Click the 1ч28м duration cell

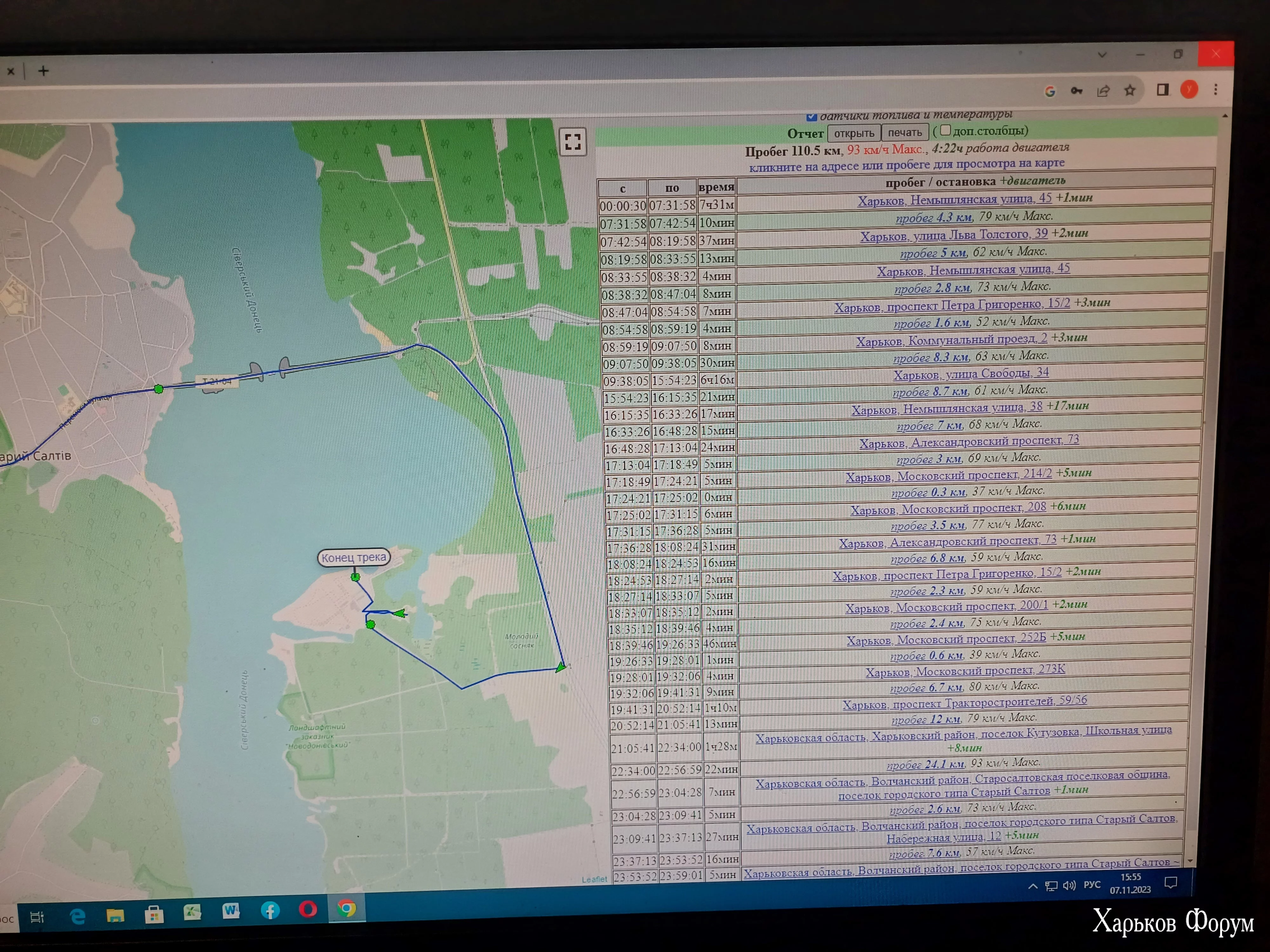coord(721,747)
